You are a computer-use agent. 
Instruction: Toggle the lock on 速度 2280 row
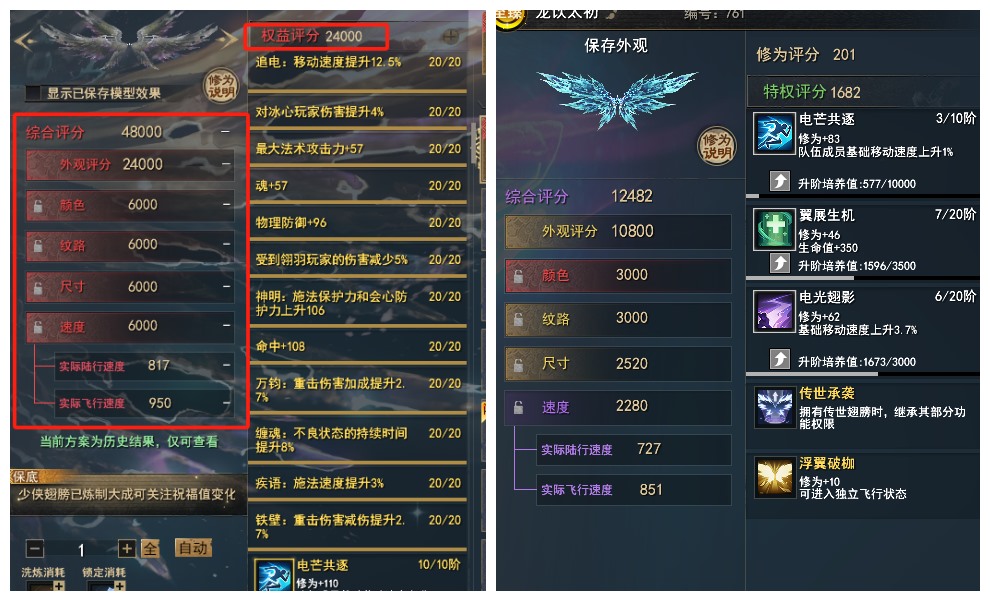518,407
